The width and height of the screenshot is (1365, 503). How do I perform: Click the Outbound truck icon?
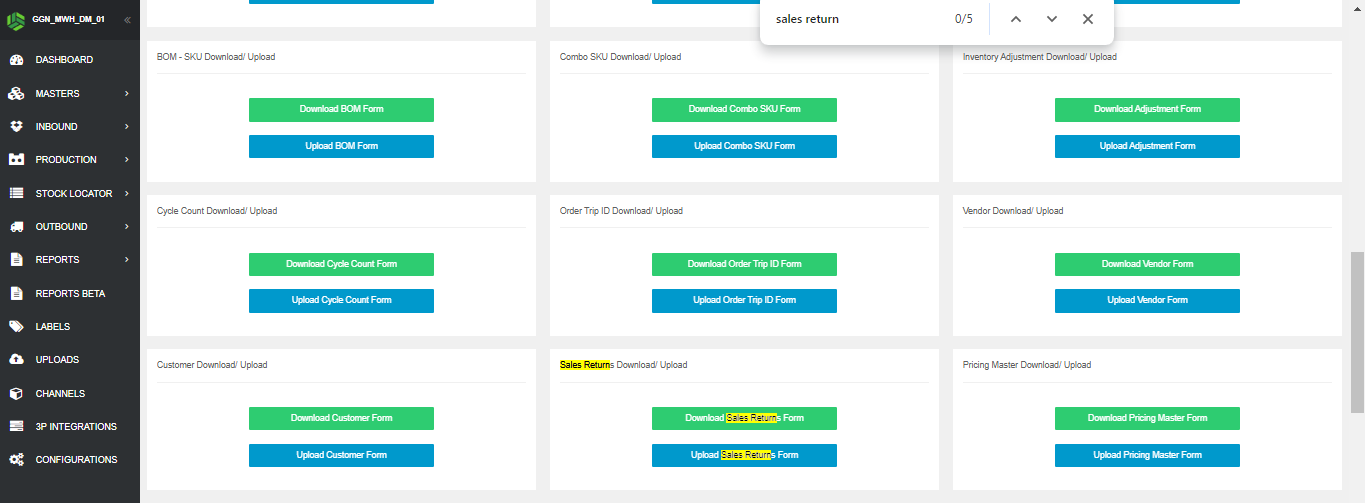click(16, 227)
